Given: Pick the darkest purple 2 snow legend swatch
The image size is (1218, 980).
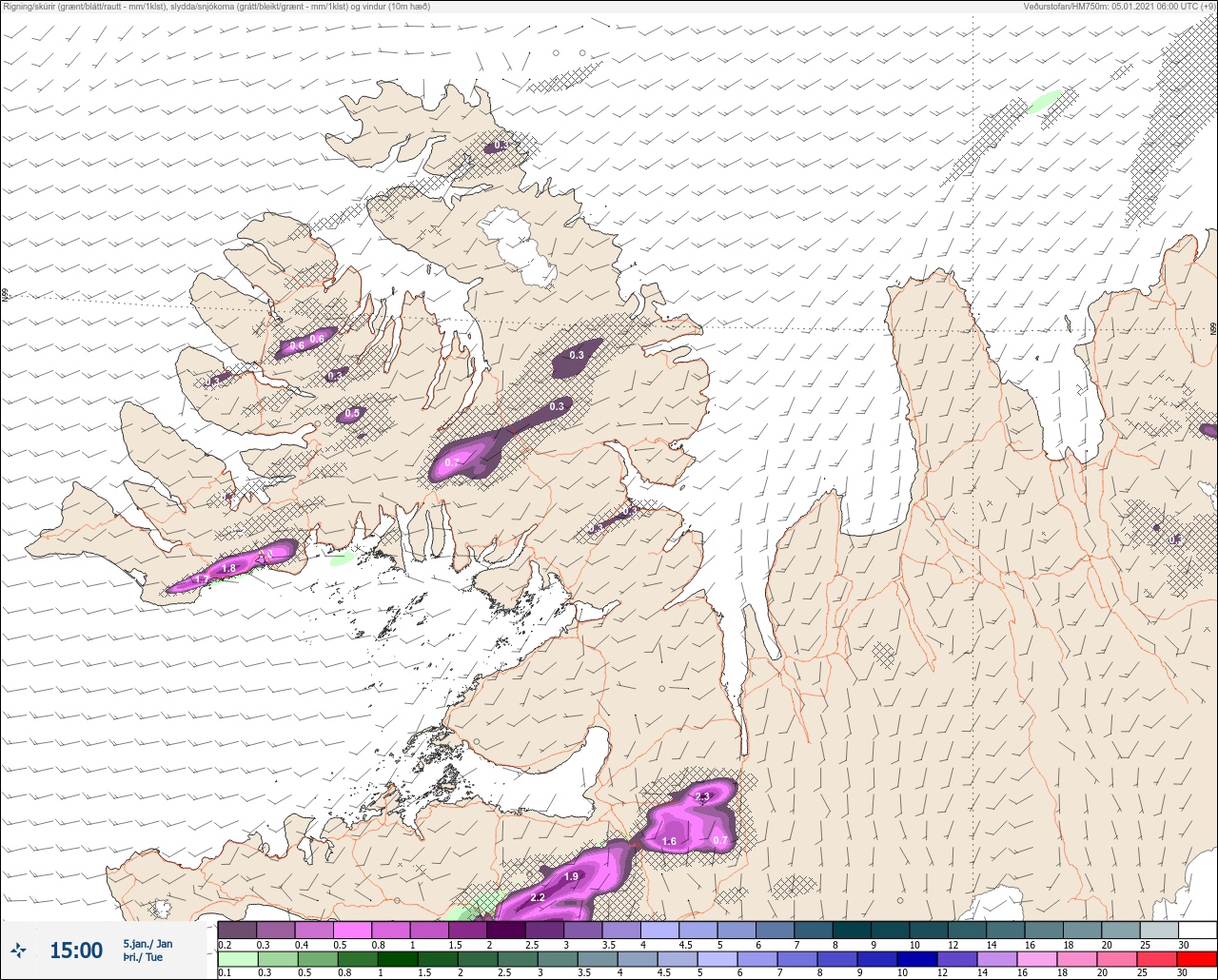Looking at the screenshot, I should tap(505, 930).
